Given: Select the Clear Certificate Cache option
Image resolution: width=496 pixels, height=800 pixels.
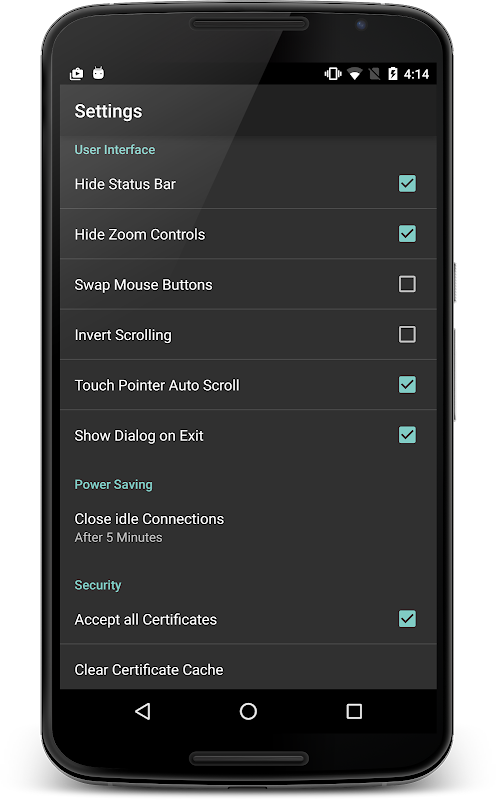Looking at the screenshot, I should pos(248,667).
